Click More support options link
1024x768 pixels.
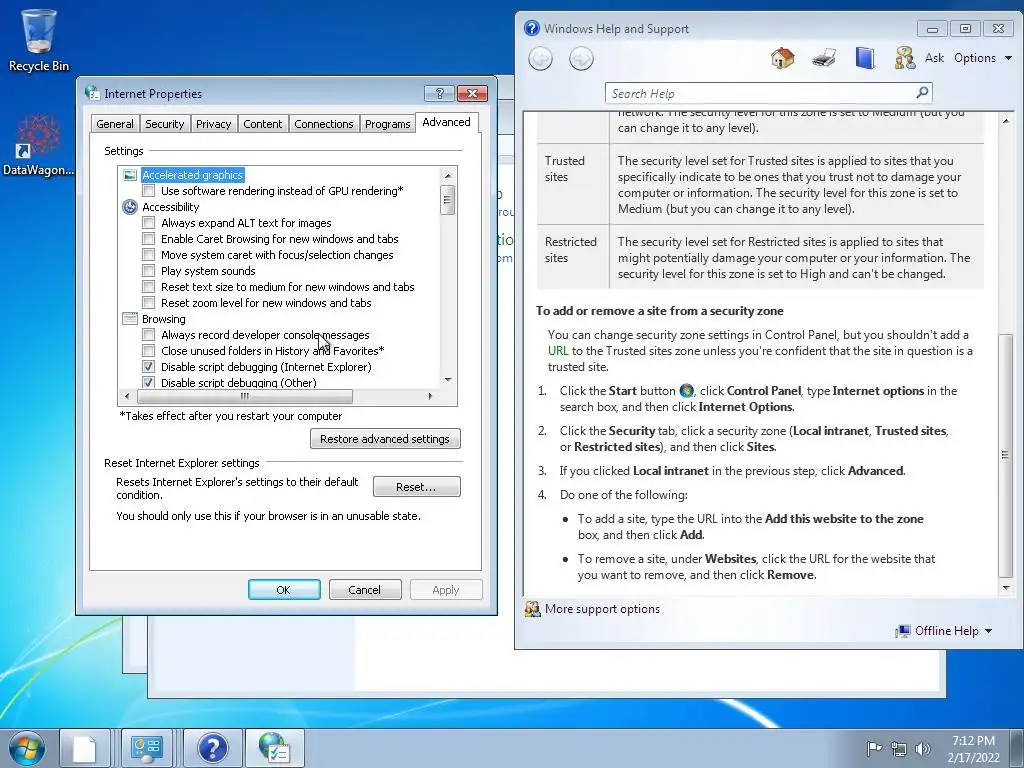[602, 609]
